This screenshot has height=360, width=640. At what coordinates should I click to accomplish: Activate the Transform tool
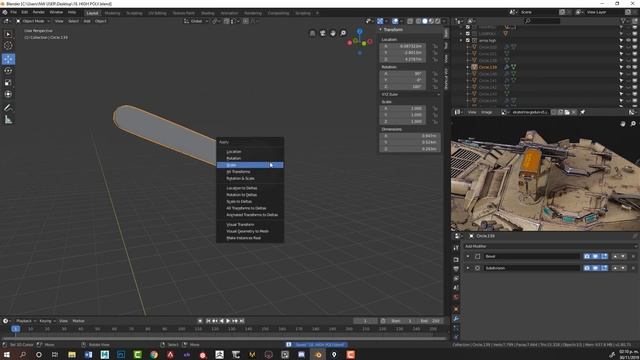(x=8, y=94)
